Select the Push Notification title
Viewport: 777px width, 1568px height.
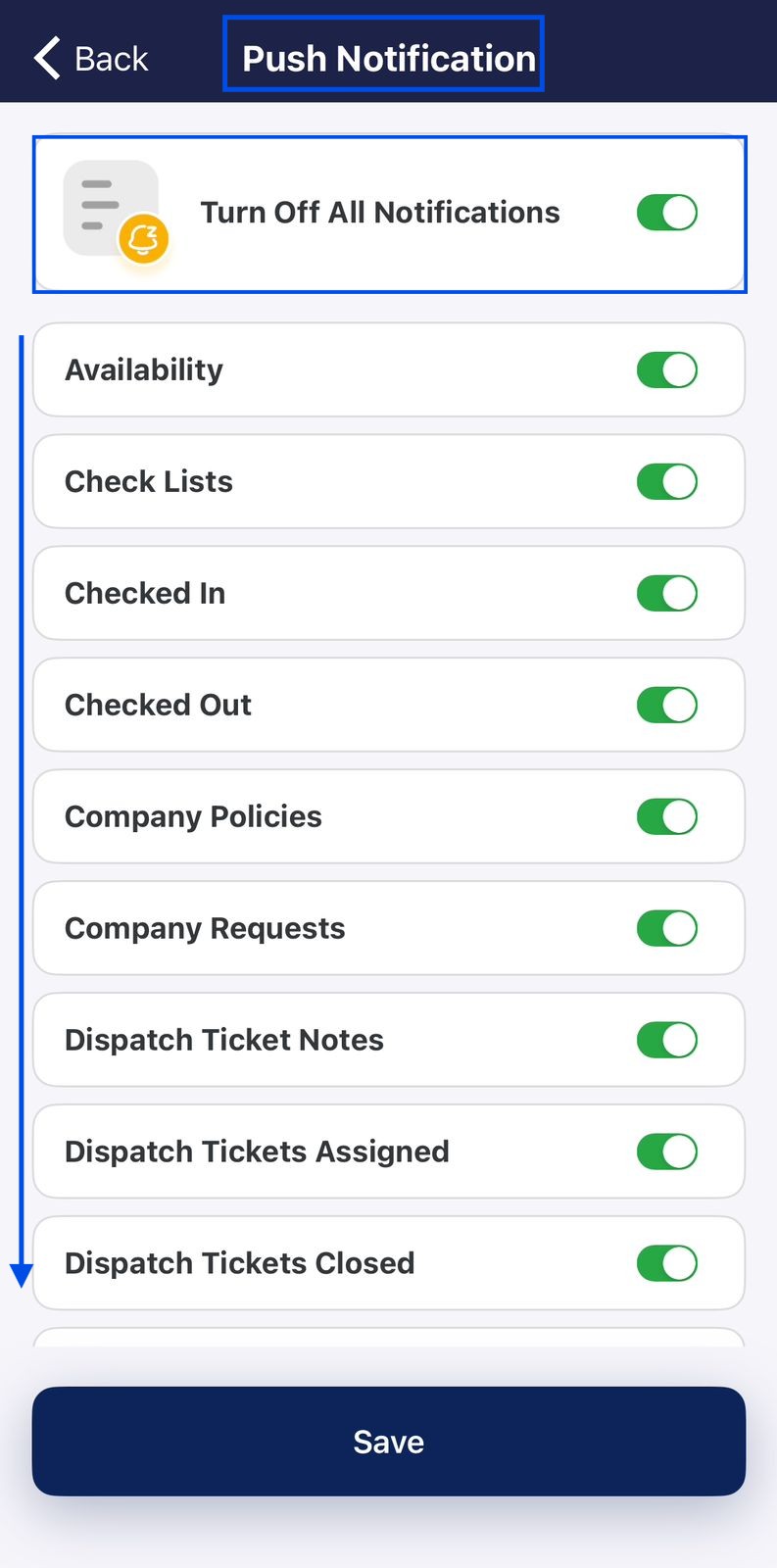point(389,59)
